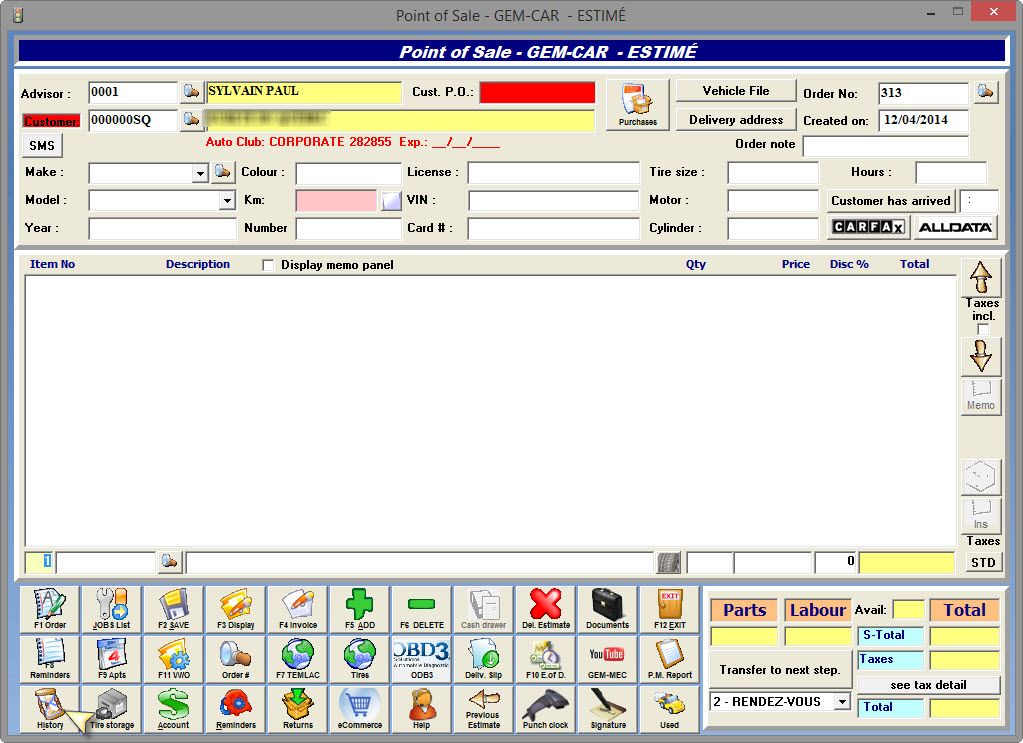The width and height of the screenshot is (1023, 743).
Task: Open the Documents briefcase
Action: (607, 609)
